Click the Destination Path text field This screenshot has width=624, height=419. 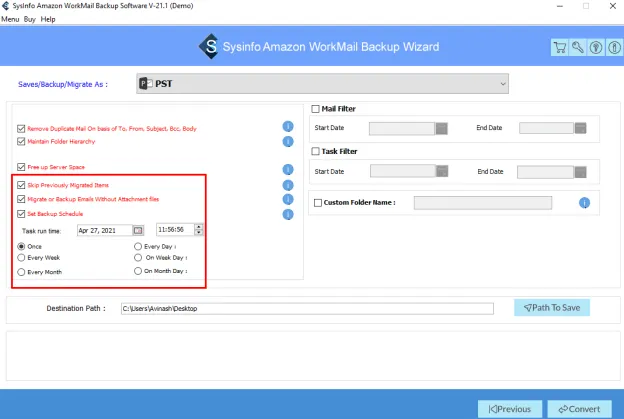pos(306,308)
